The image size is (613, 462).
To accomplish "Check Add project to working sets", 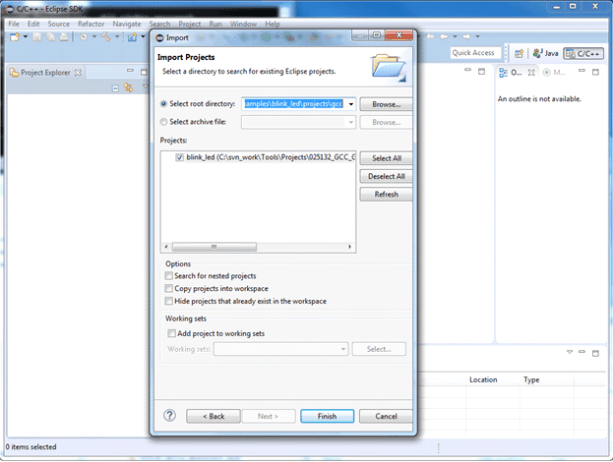I will [x=171, y=333].
